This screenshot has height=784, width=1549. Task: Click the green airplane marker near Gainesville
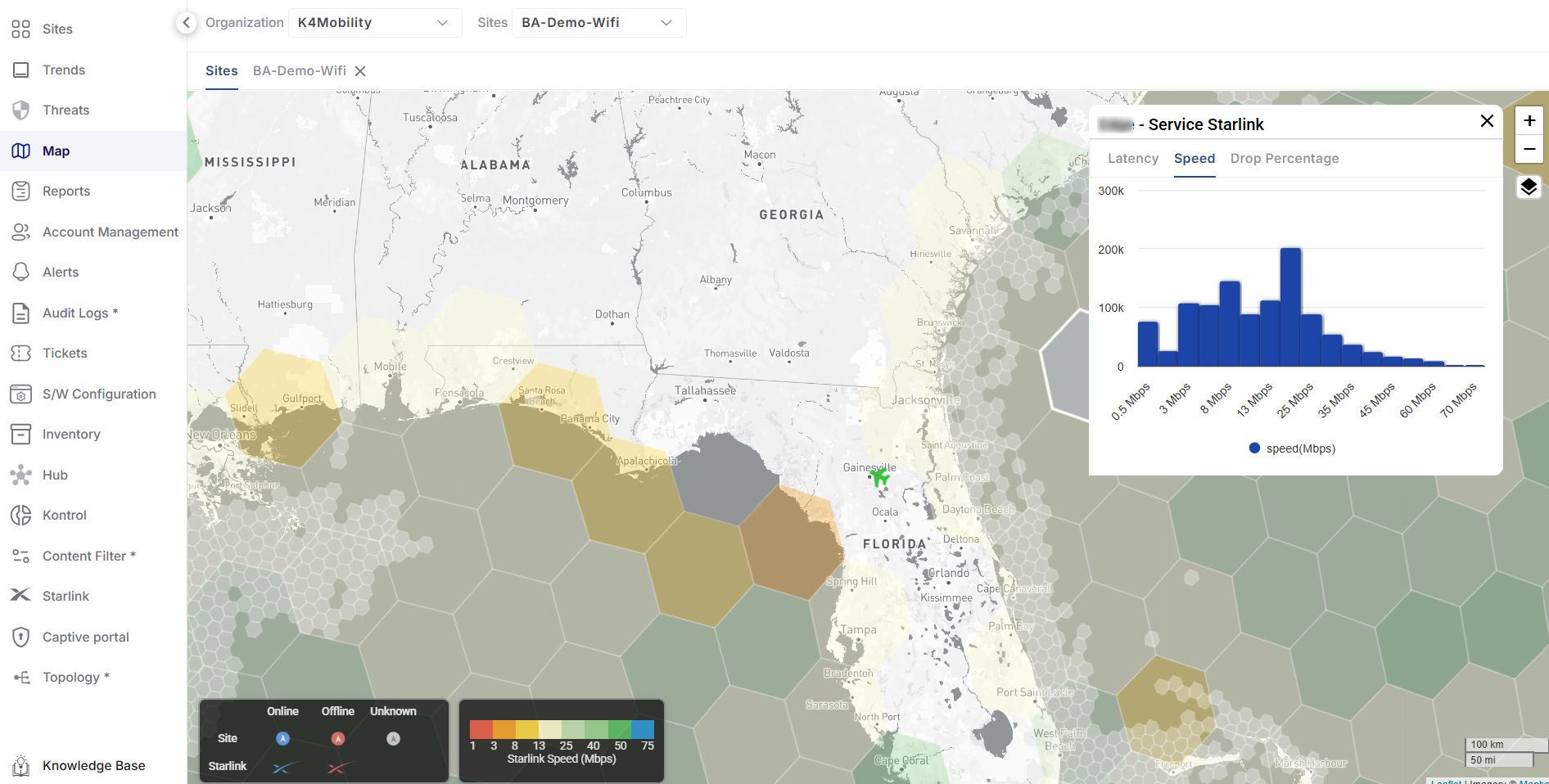click(879, 476)
